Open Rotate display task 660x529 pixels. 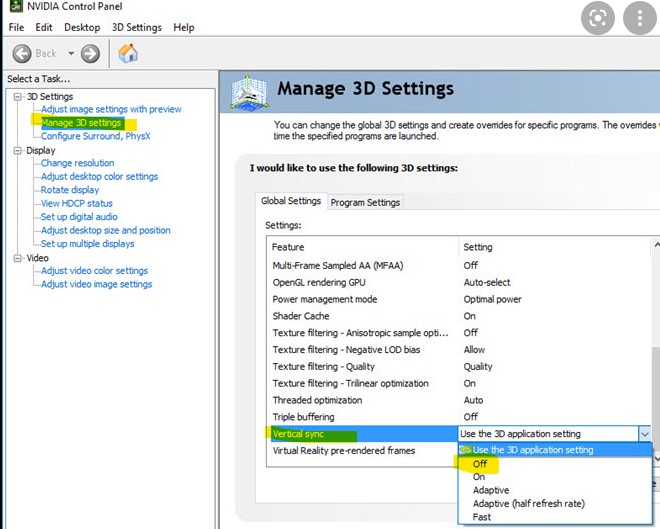point(70,190)
